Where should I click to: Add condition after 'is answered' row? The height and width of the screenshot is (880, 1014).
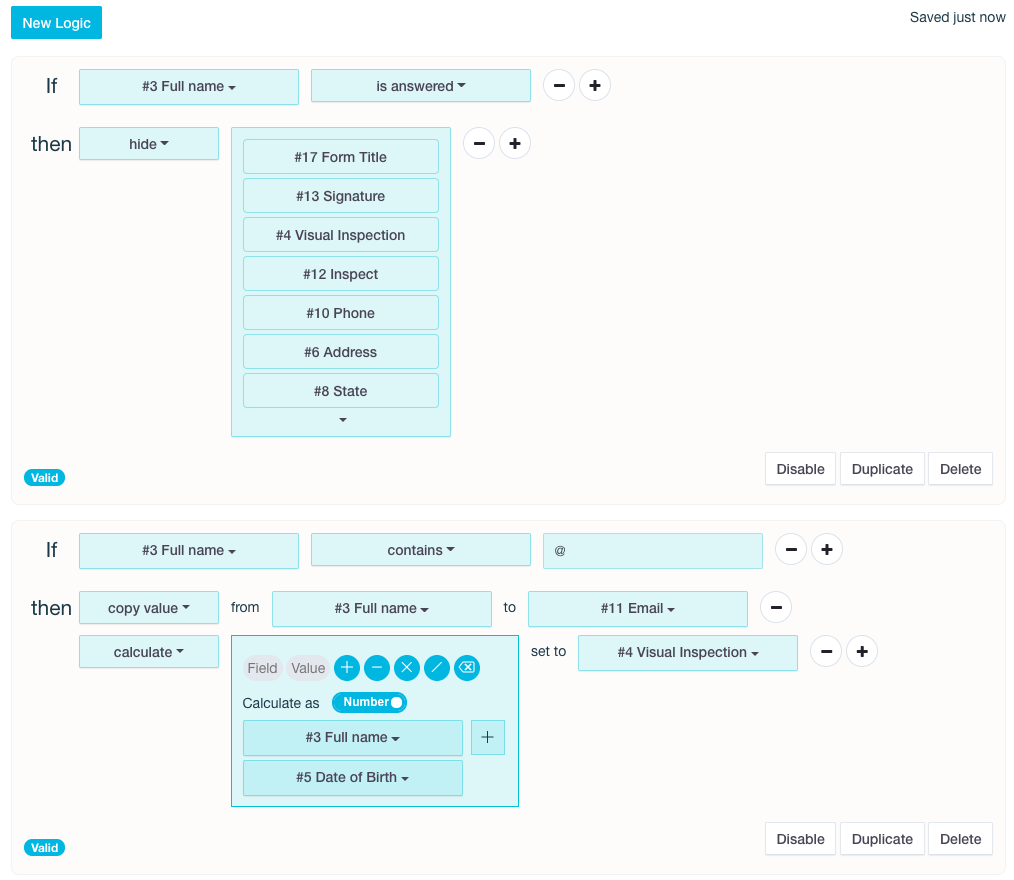pos(594,86)
